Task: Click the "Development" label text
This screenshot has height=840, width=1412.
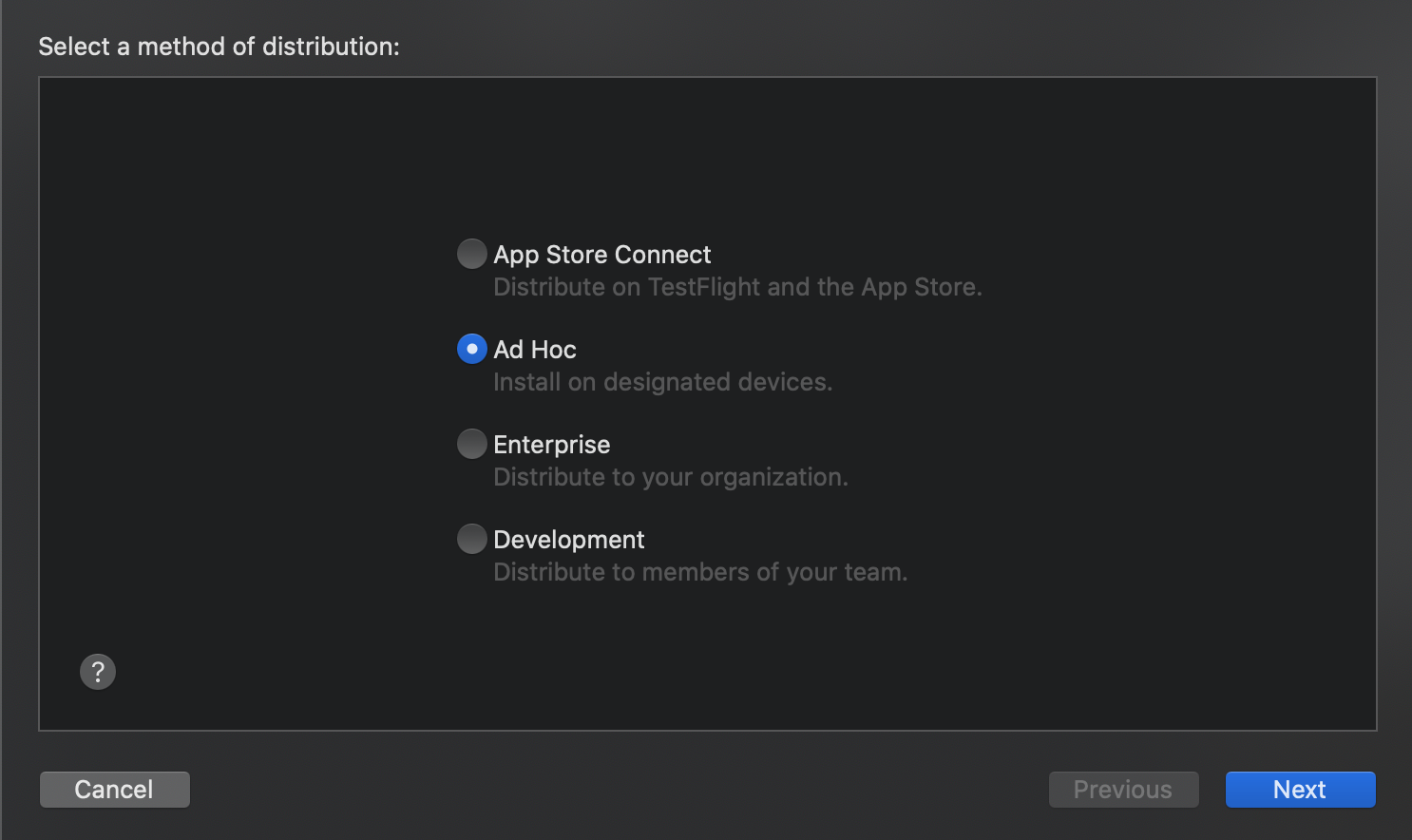Action: [568, 540]
